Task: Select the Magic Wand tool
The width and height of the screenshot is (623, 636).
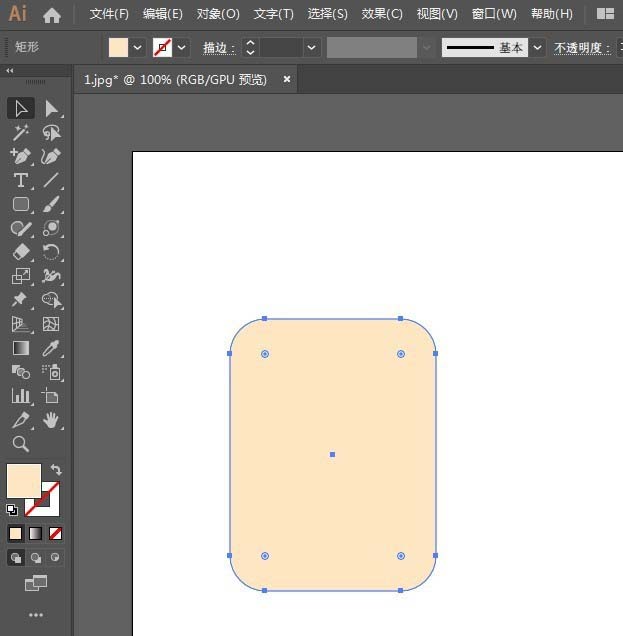Action: pyautogui.click(x=20, y=133)
